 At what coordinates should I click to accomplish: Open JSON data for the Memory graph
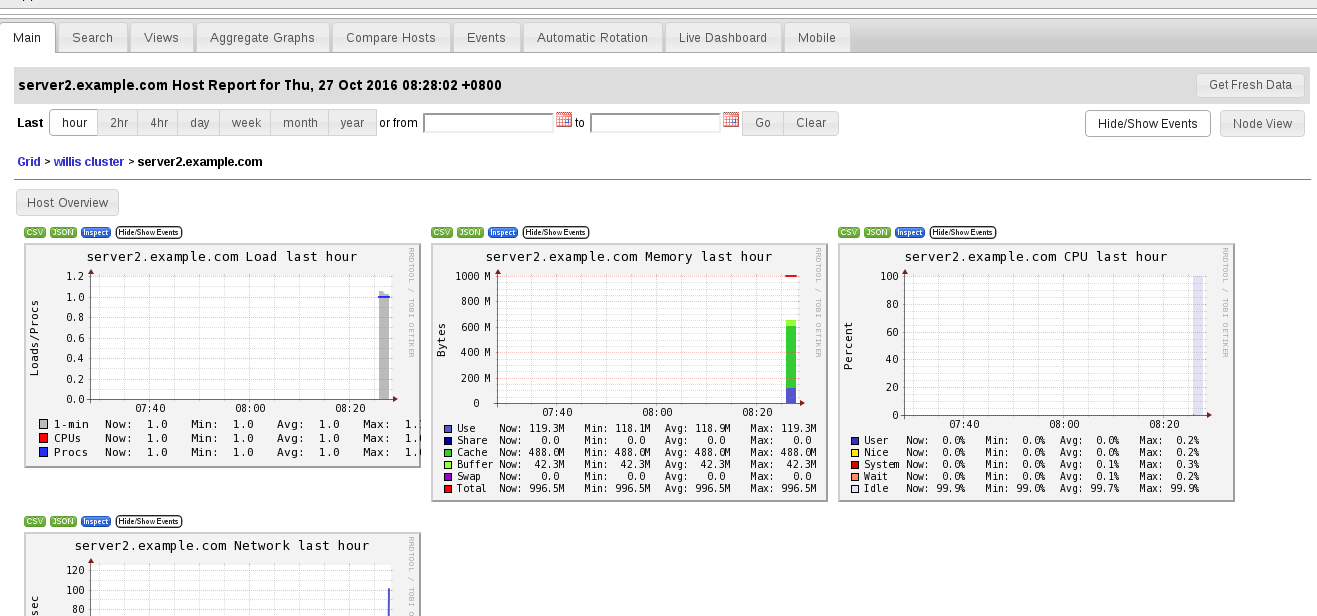(x=471, y=232)
